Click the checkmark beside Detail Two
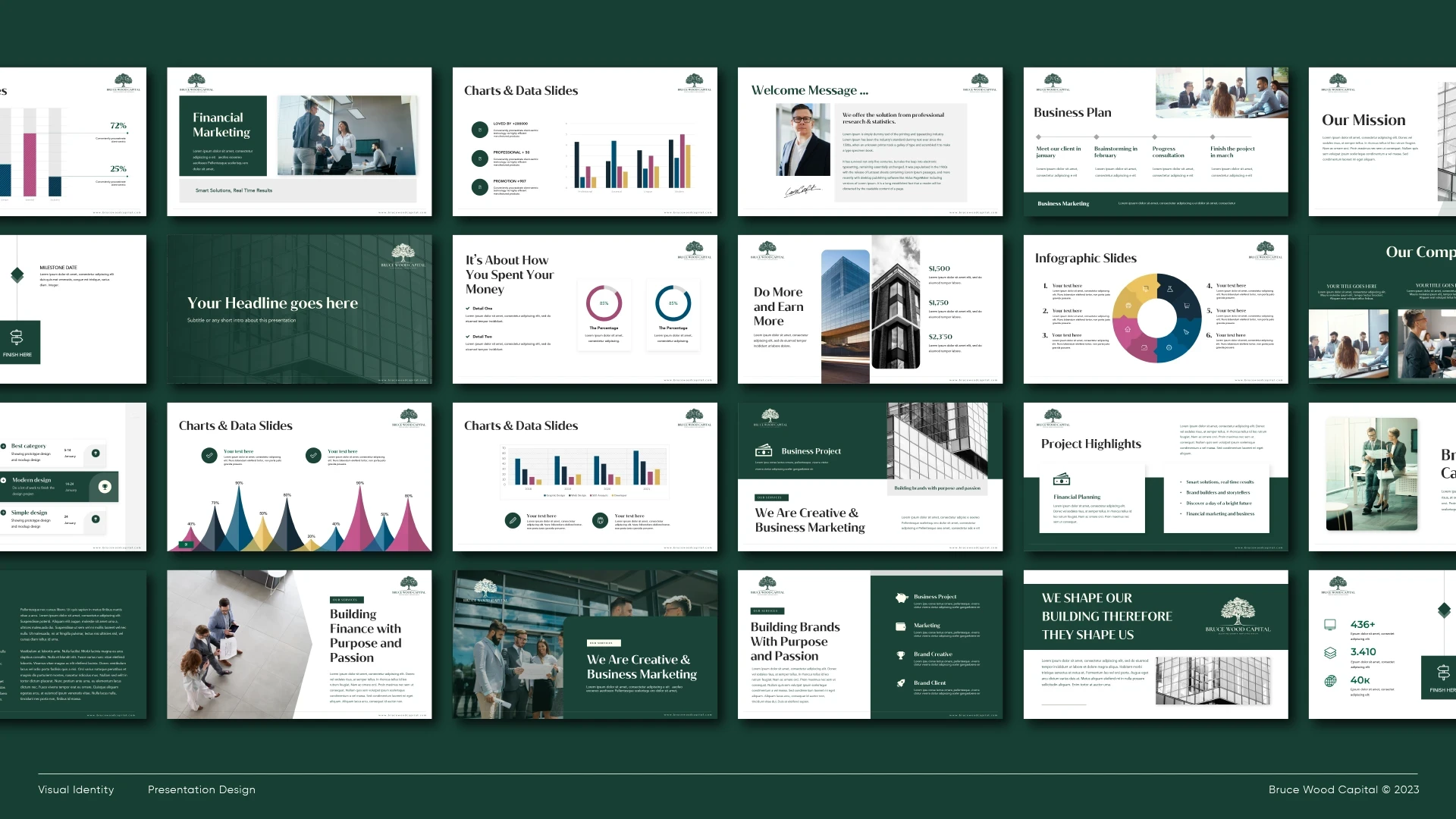This screenshot has width=1456, height=819. click(468, 337)
